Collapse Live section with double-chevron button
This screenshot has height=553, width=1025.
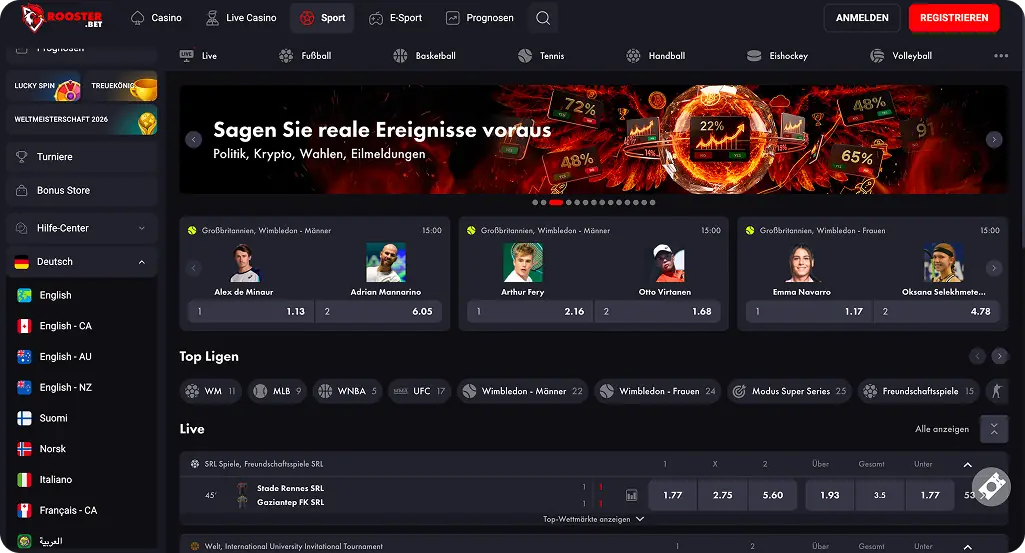pyautogui.click(x=994, y=429)
